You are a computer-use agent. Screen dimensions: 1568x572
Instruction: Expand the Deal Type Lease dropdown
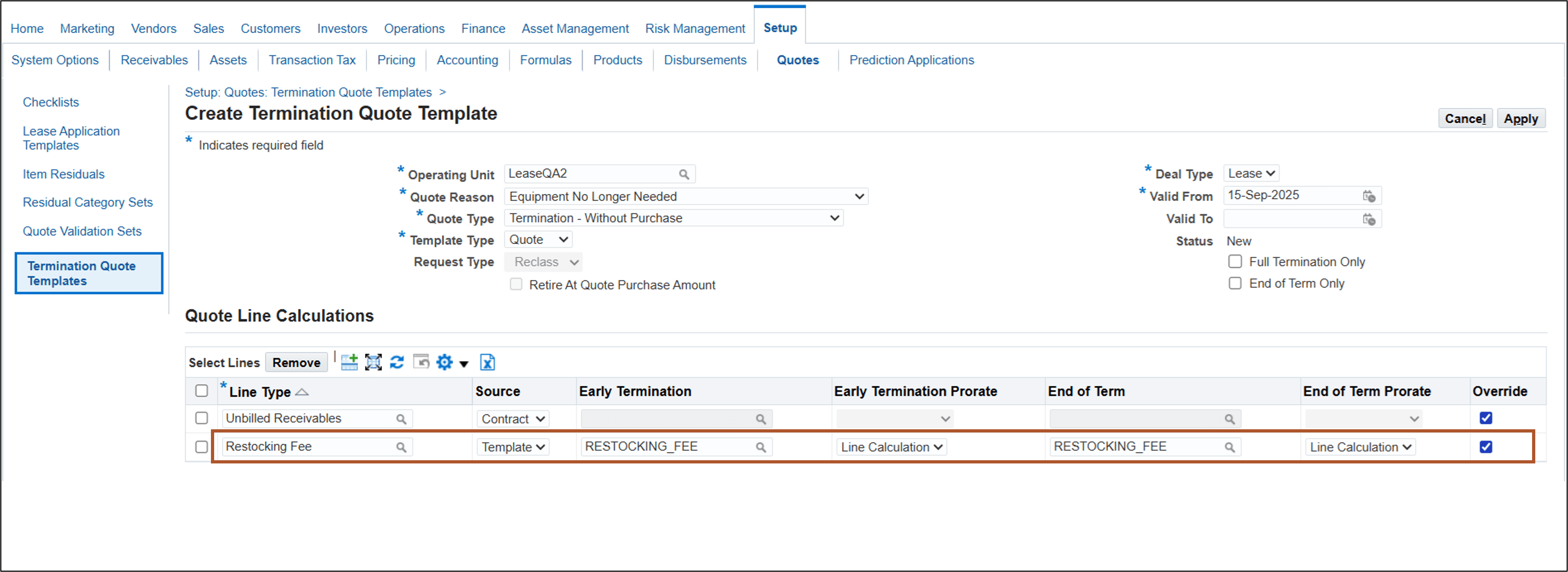tap(1250, 174)
